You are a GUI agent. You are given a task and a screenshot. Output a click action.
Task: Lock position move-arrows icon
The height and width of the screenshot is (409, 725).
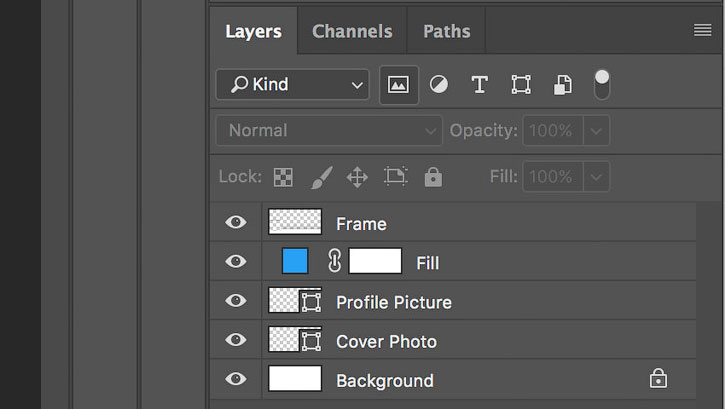(x=357, y=177)
